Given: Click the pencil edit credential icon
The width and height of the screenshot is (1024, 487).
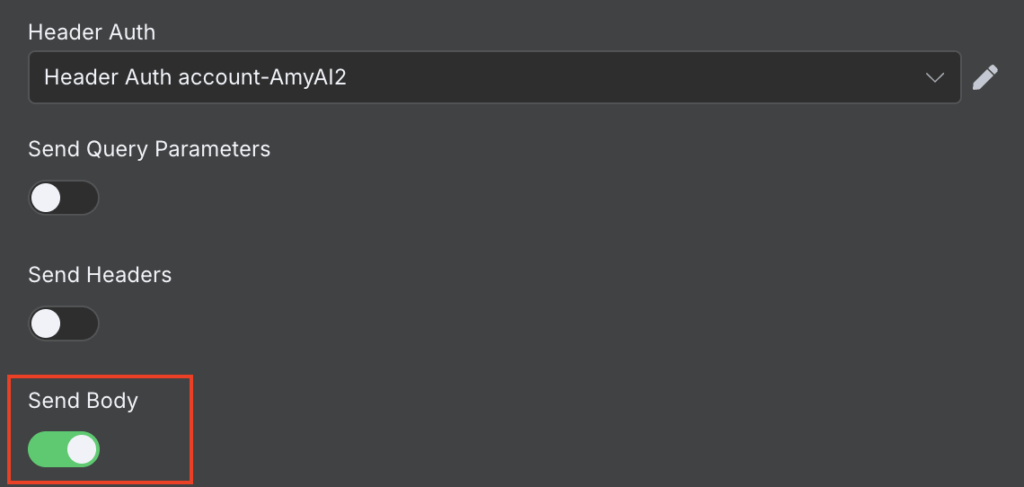Looking at the screenshot, I should 985,78.
